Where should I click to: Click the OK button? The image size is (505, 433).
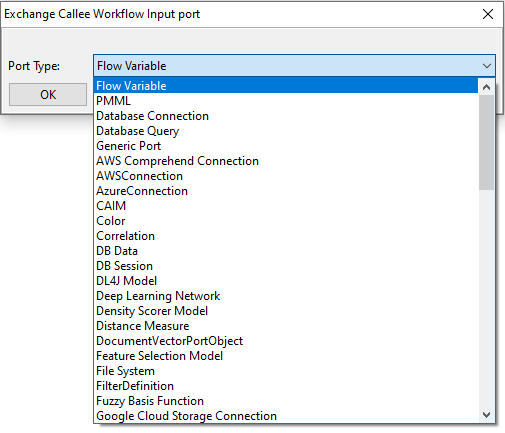coord(48,95)
